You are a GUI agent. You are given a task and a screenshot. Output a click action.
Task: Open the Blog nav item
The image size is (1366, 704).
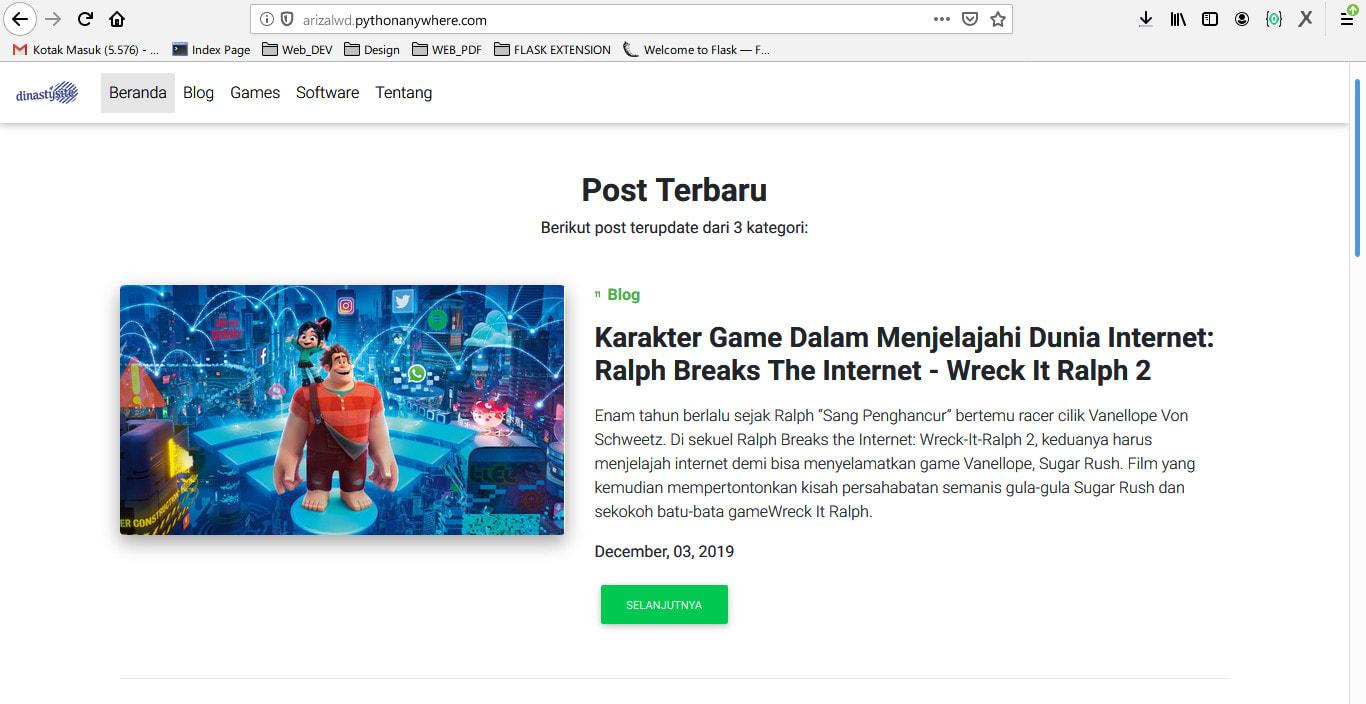pos(198,93)
